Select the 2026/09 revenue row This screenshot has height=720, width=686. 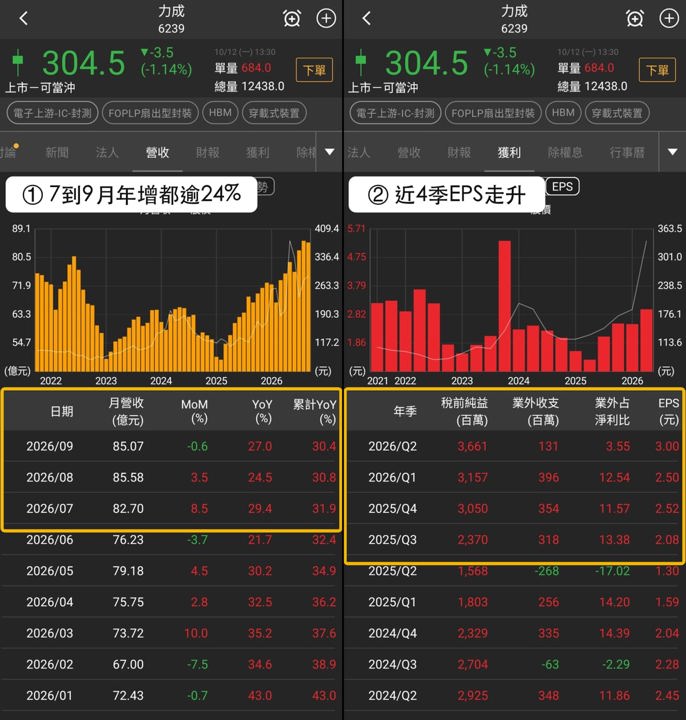171,446
